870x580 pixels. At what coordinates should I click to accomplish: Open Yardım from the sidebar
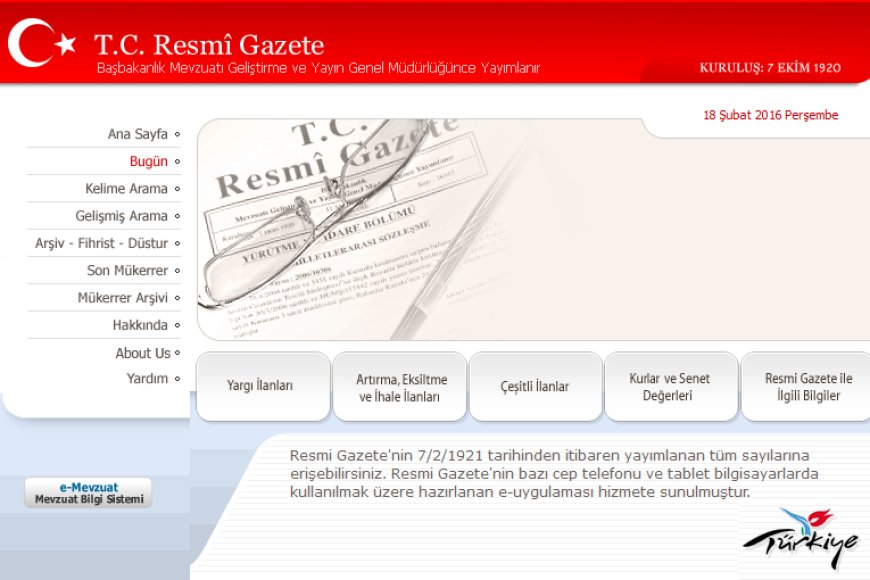point(147,379)
